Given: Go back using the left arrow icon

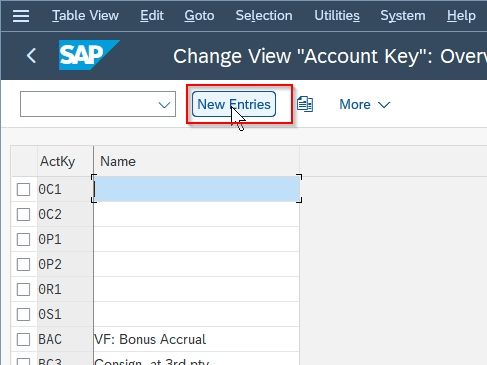Looking at the screenshot, I should pyautogui.click(x=31, y=55).
